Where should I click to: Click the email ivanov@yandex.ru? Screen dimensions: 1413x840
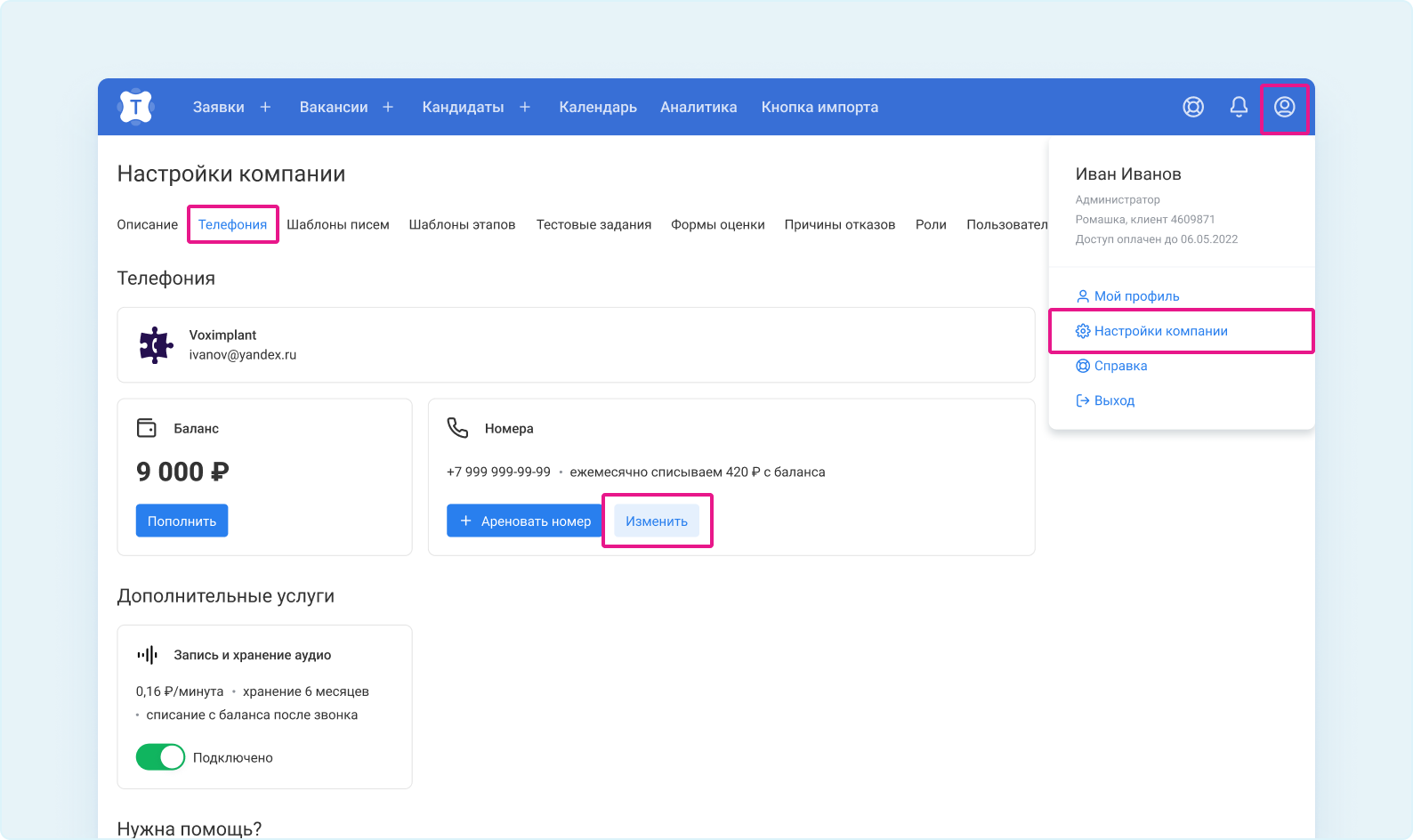pyautogui.click(x=243, y=354)
